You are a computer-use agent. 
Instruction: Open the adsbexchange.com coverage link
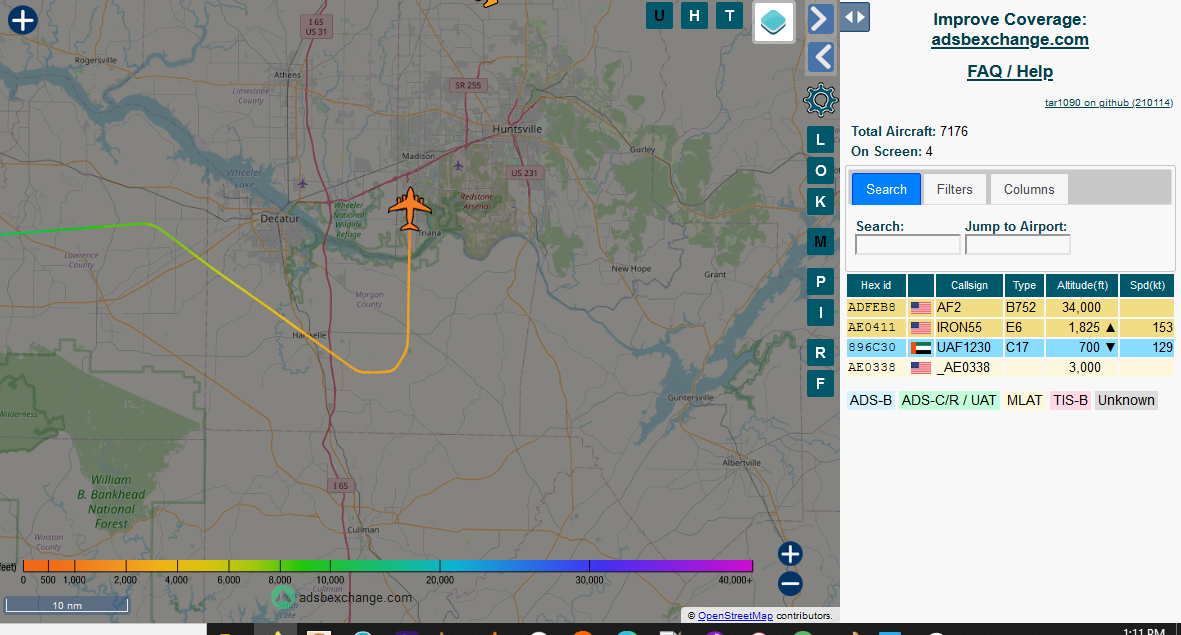pyautogui.click(x=1009, y=39)
